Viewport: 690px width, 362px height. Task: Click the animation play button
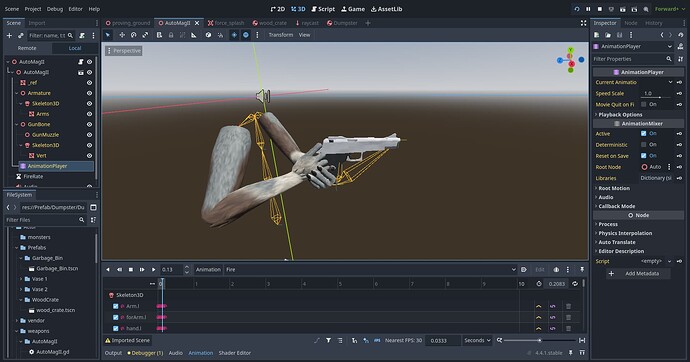[154, 270]
